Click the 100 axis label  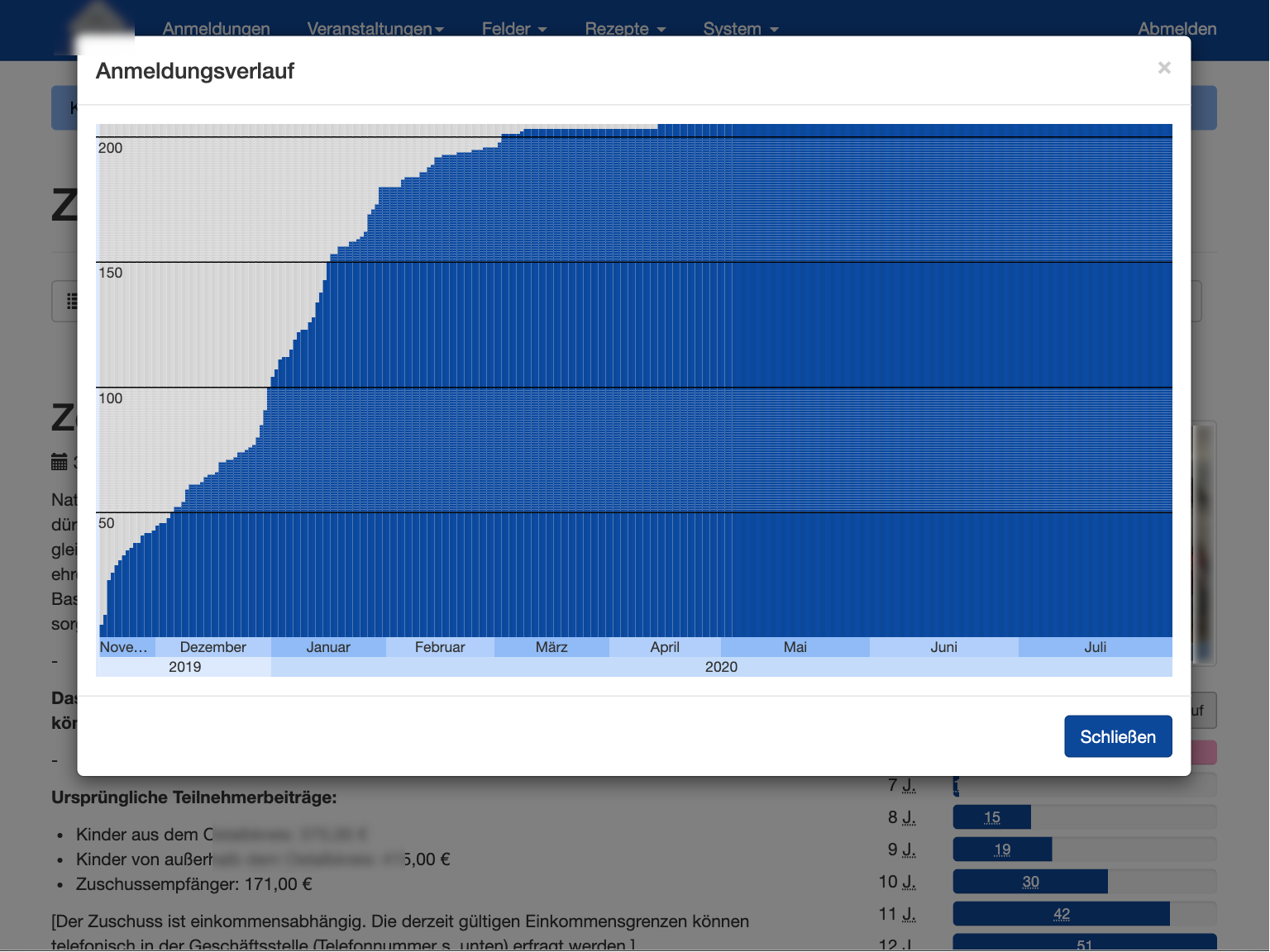[110, 398]
